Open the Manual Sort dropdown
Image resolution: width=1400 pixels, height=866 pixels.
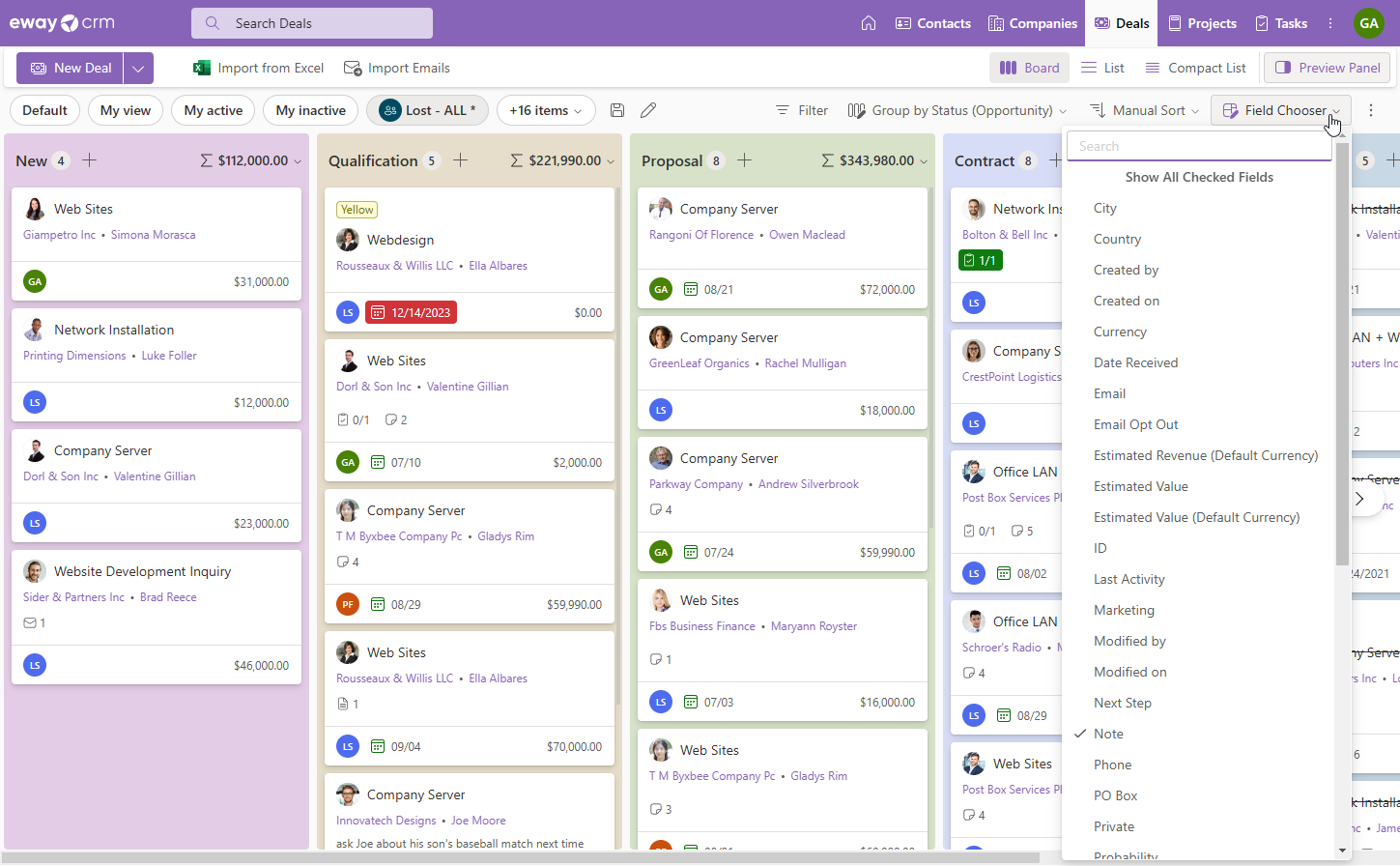tap(1144, 110)
